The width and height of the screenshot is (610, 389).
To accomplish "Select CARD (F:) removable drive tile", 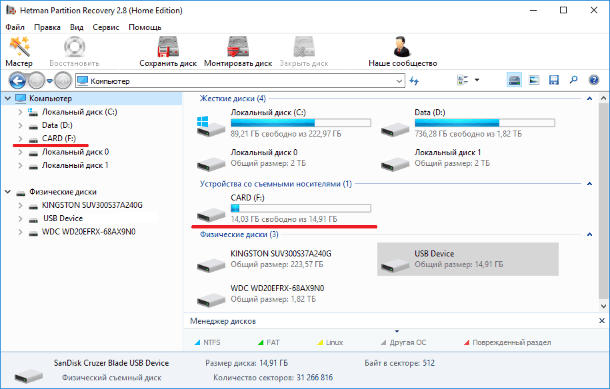I will [284, 209].
